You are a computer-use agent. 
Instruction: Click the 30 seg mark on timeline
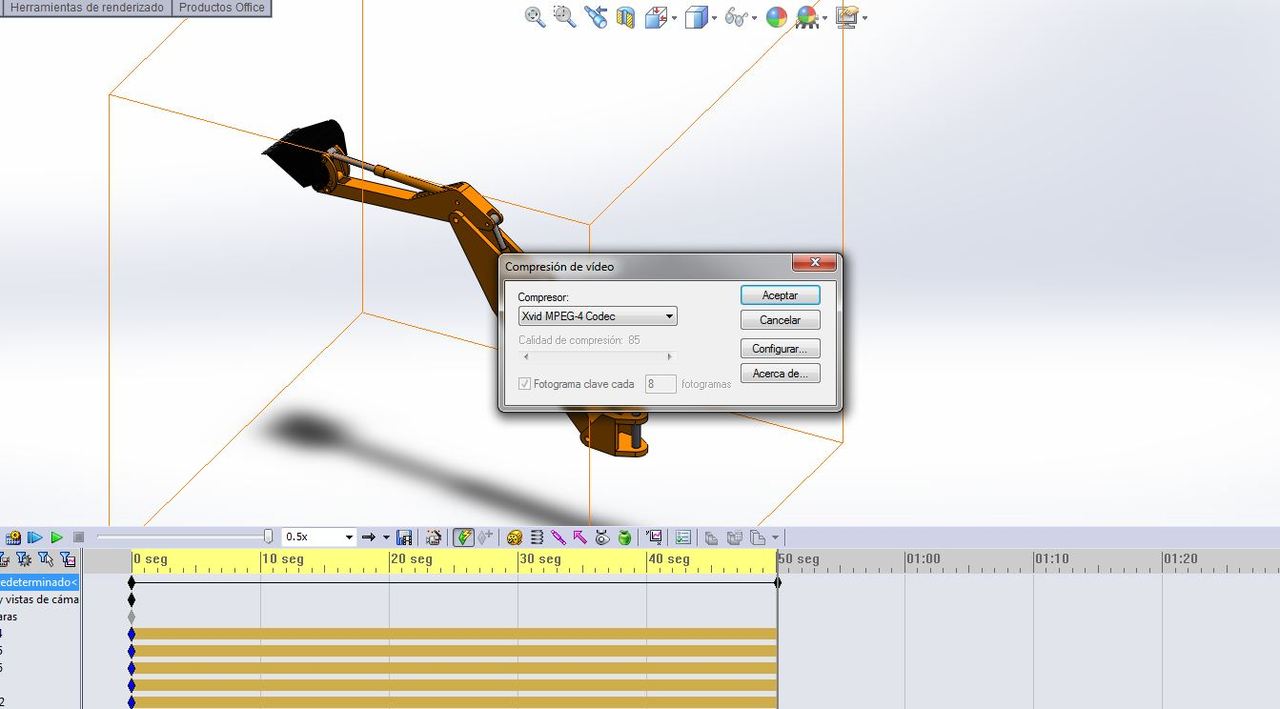click(x=519, y=560)
